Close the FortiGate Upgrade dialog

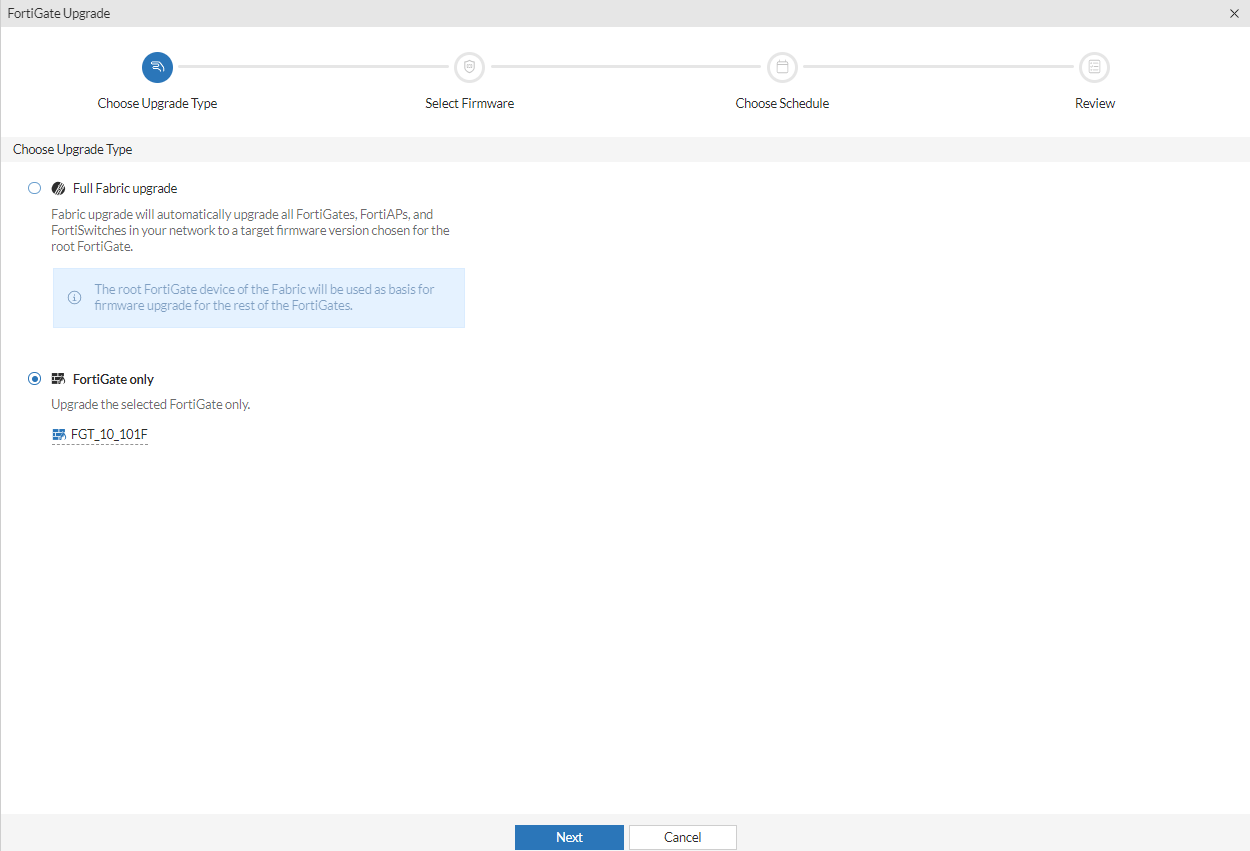[1233, 13]
